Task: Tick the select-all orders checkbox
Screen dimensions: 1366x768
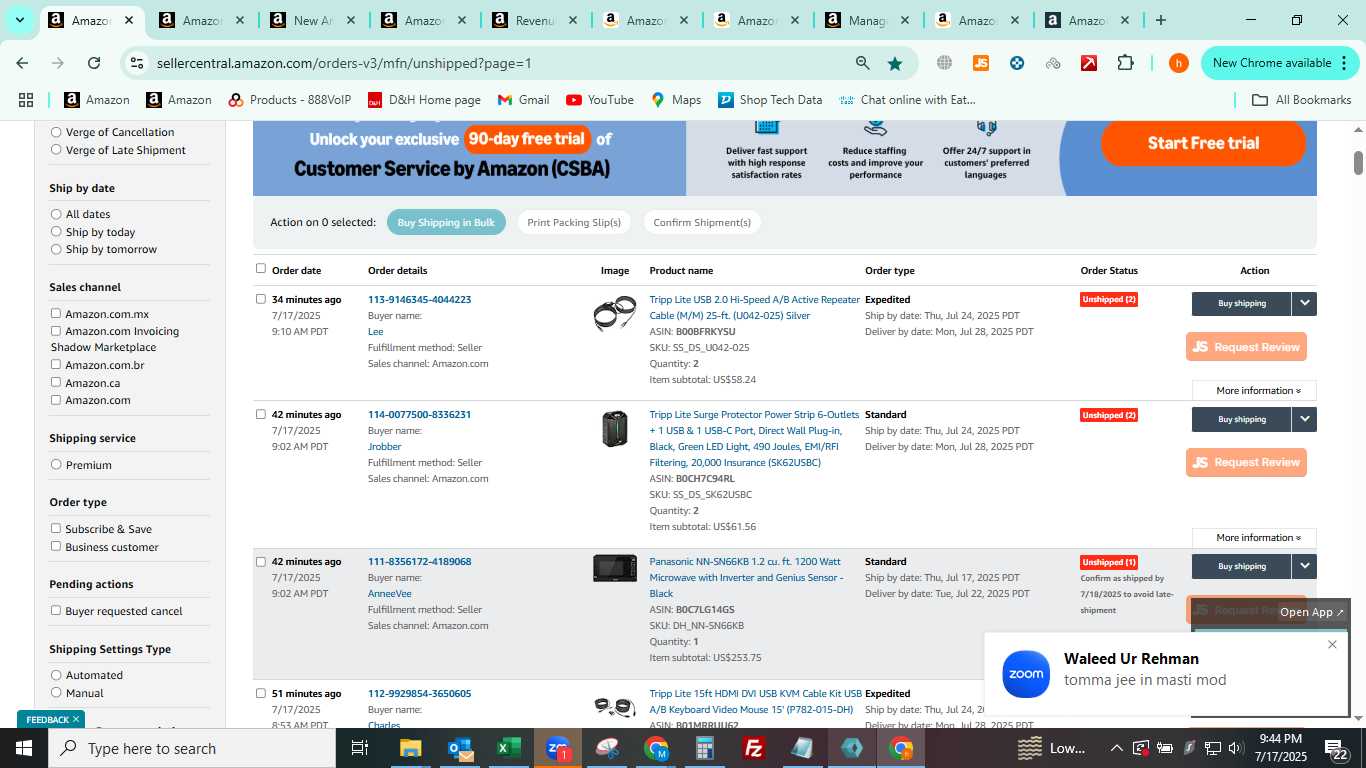Action: [261, 268]
